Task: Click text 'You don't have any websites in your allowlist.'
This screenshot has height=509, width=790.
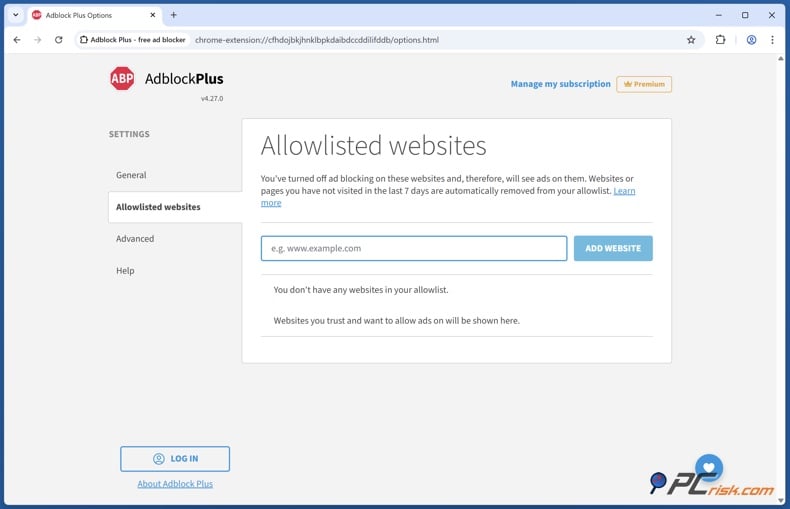Action: pyautogui.click(x=361, y=290)
